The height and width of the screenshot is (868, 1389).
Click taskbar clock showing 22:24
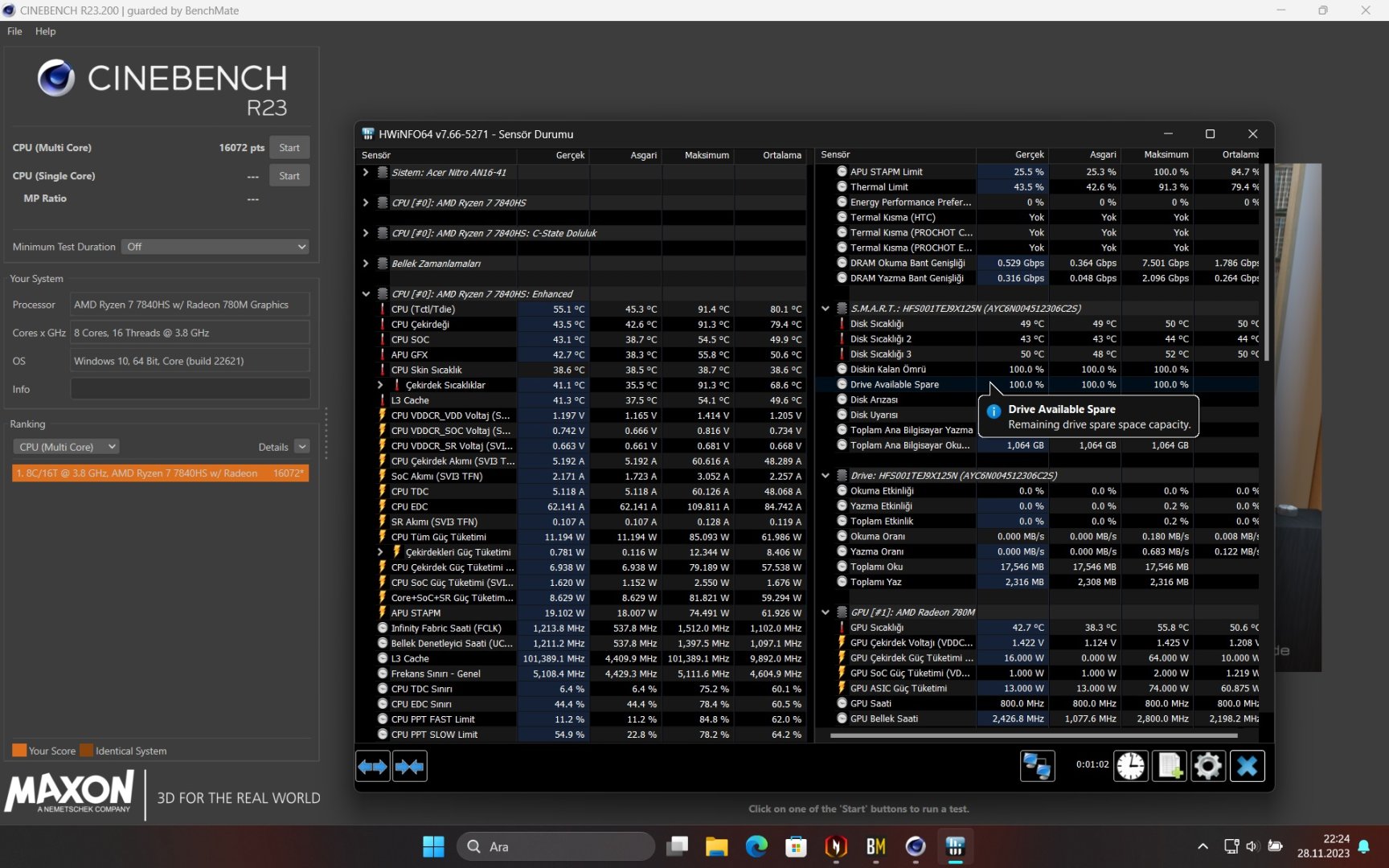tap(1323, 846)
